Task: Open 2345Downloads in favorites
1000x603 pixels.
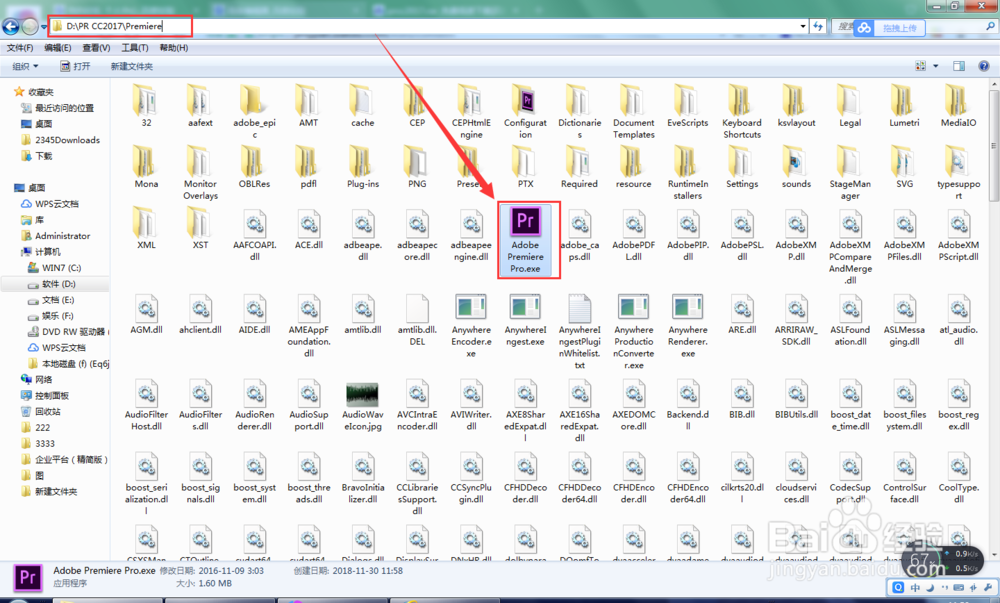Action: coord(61,140)
